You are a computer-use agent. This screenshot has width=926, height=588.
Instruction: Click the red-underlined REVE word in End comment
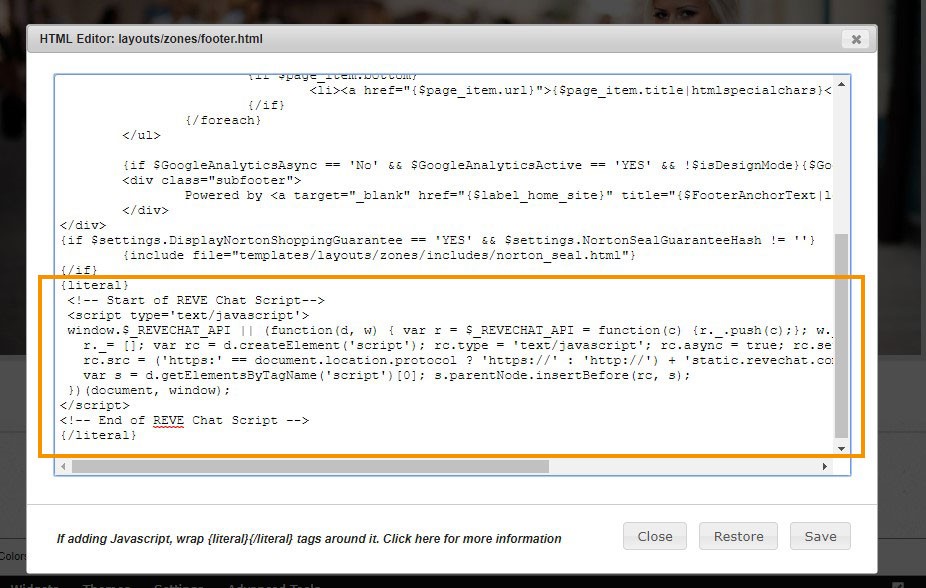(168, 420)
